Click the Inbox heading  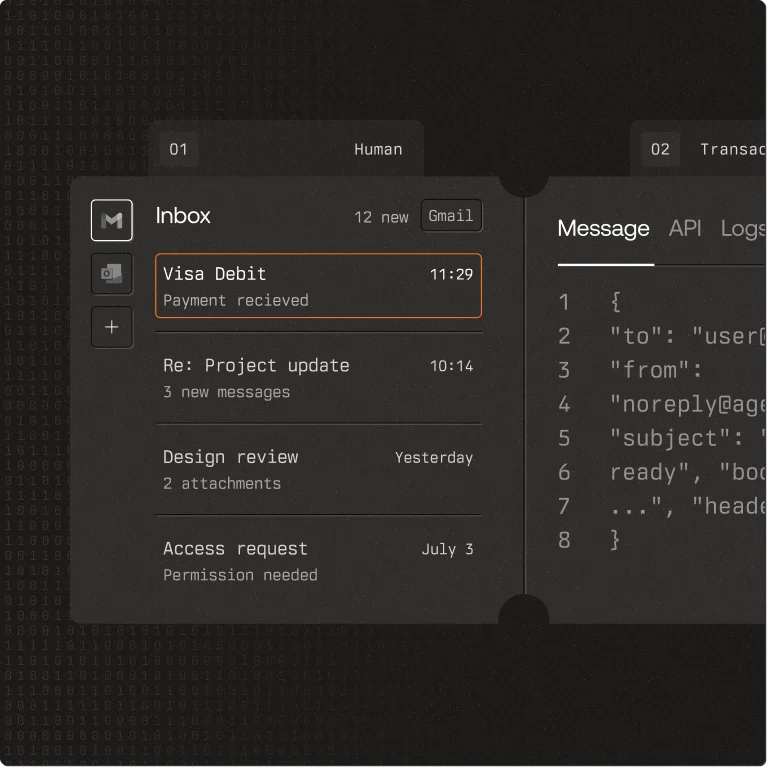tap(183, 216)
